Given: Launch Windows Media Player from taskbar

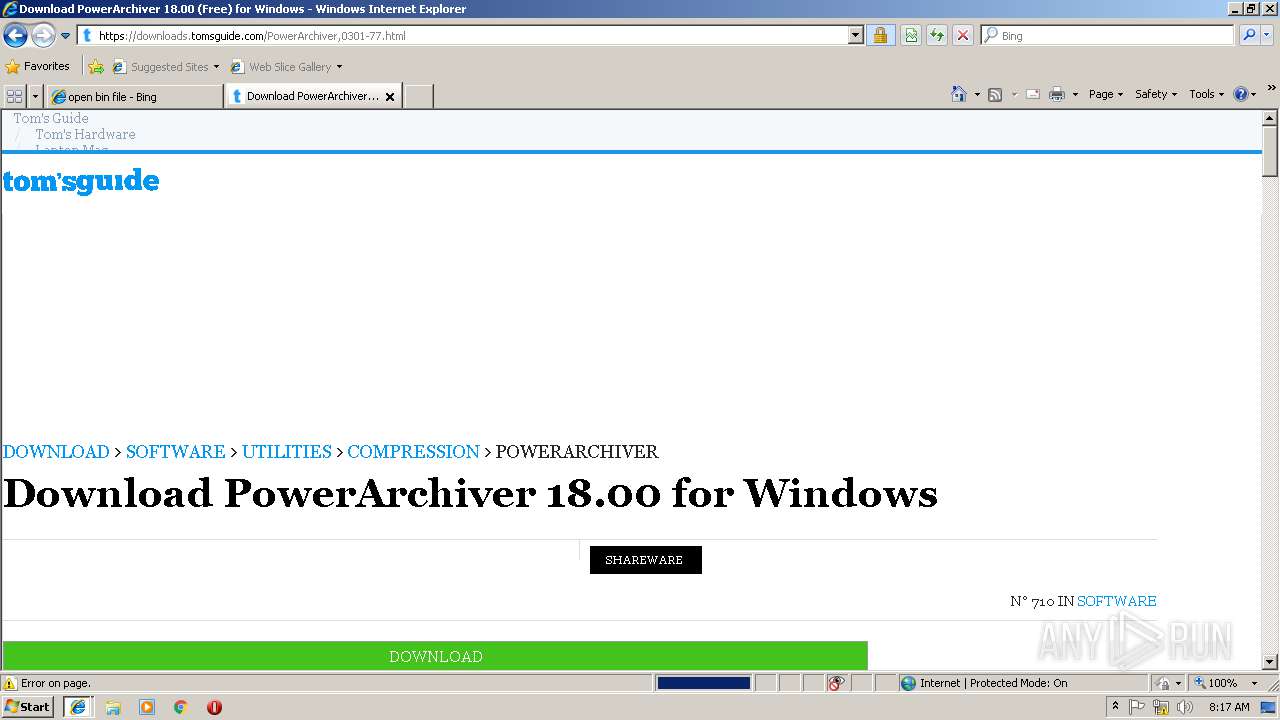Looking at the screenshot, I should pyautogui.click(x=147, y=707).
